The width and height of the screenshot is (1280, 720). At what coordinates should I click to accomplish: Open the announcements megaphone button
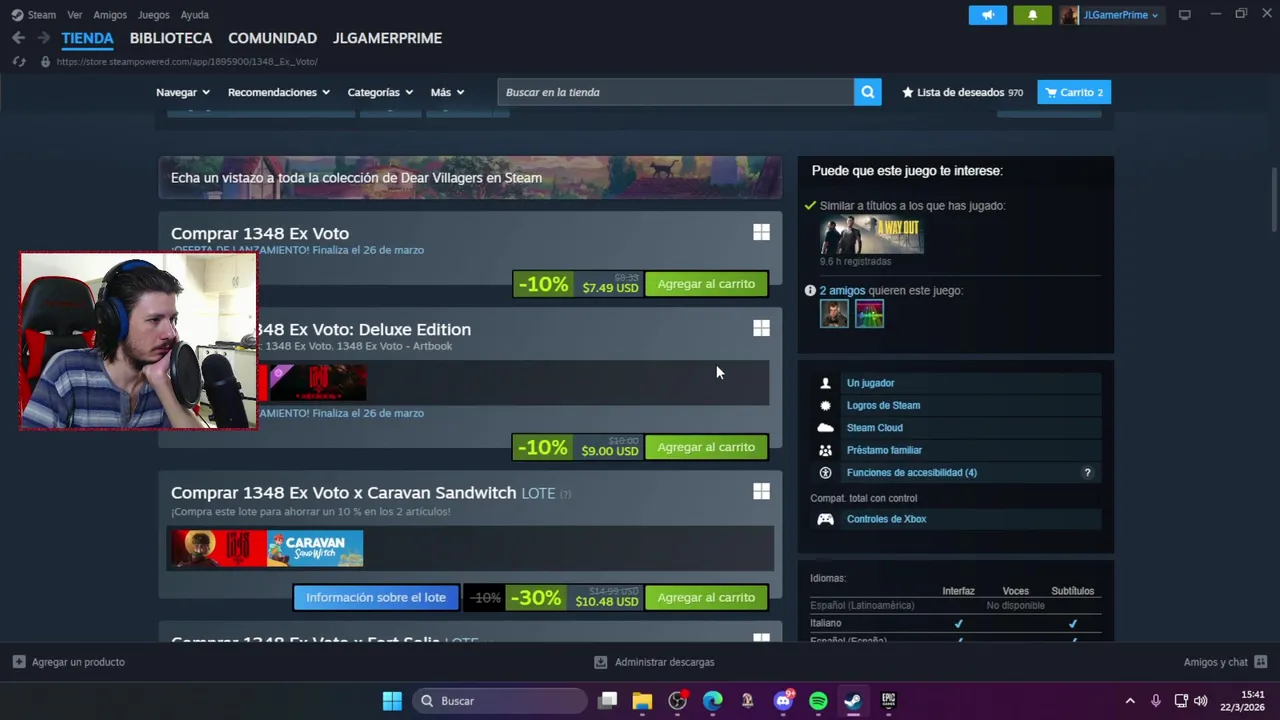pyautogui.click(x=988, y=15)
